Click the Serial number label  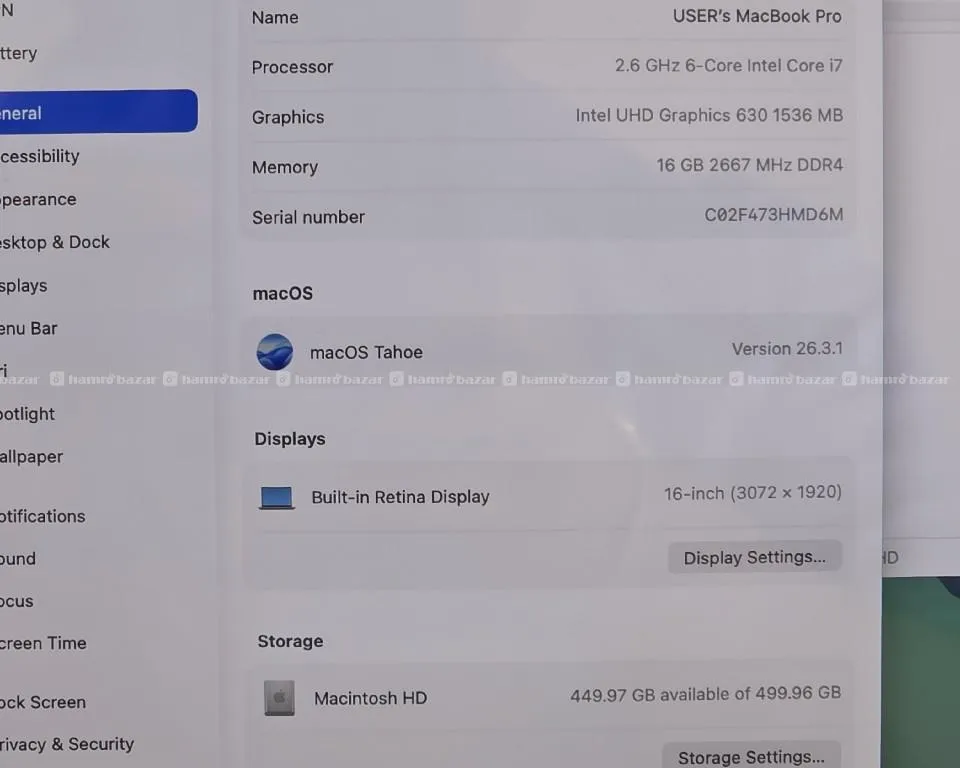point(308,217)
